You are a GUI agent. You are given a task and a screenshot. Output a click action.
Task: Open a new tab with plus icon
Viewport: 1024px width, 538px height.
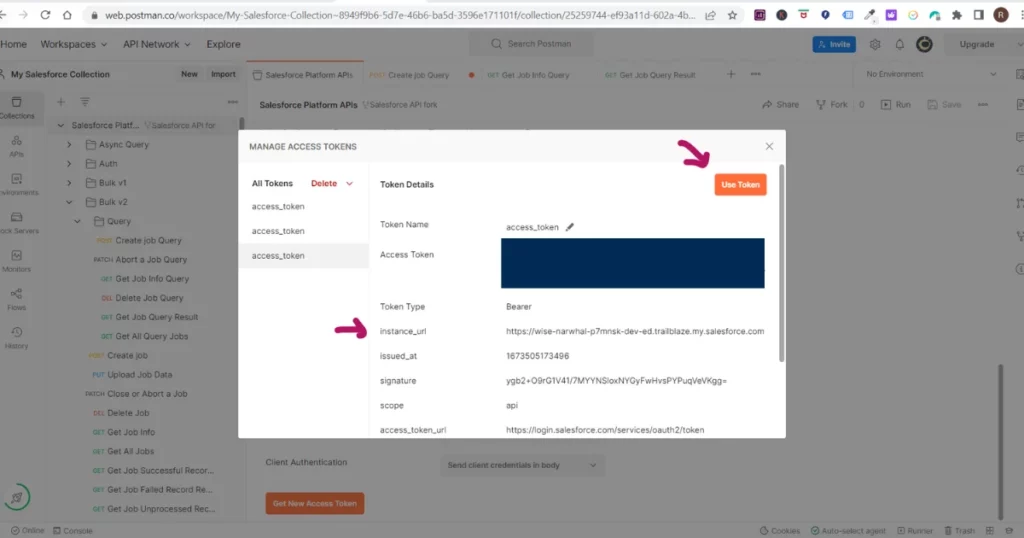pos(731,74)
